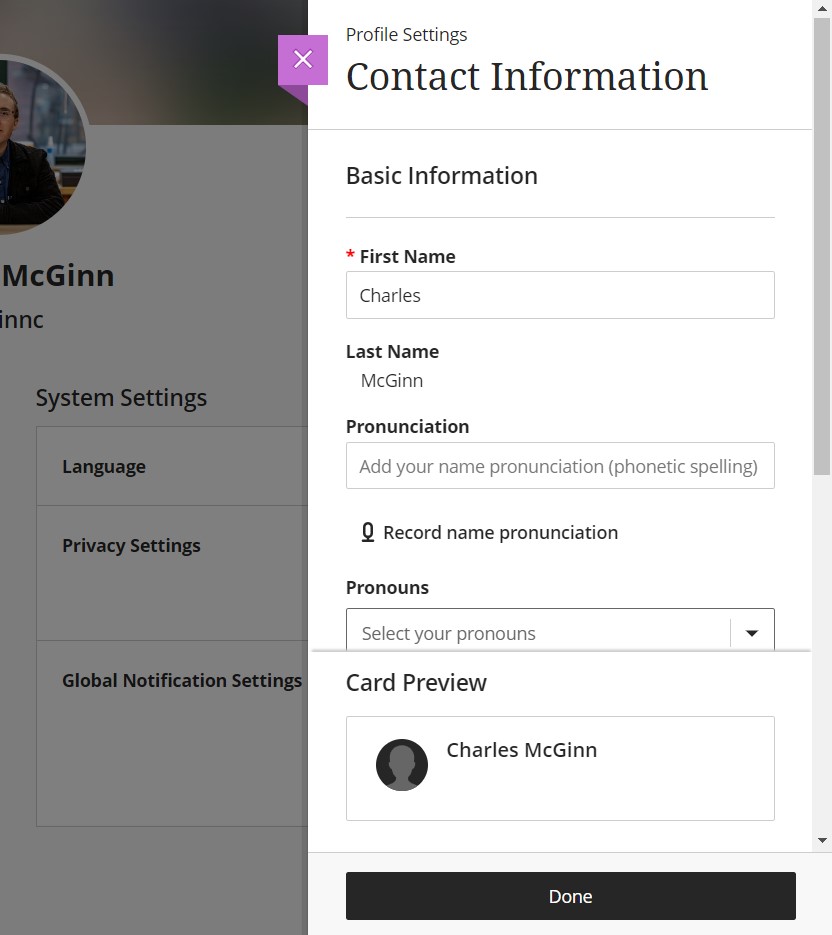Click the Last Name value McGinn

click(x=392, y=380)
